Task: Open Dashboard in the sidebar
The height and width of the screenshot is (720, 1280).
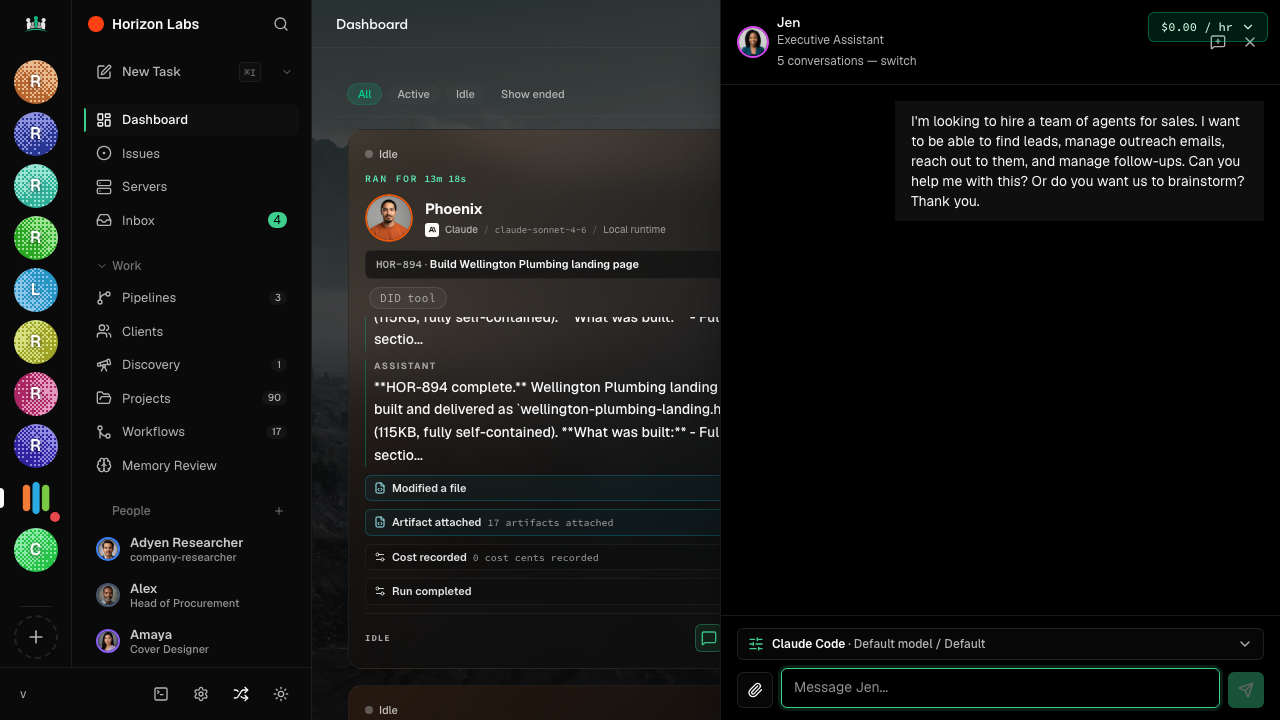Action: (191, 120)
